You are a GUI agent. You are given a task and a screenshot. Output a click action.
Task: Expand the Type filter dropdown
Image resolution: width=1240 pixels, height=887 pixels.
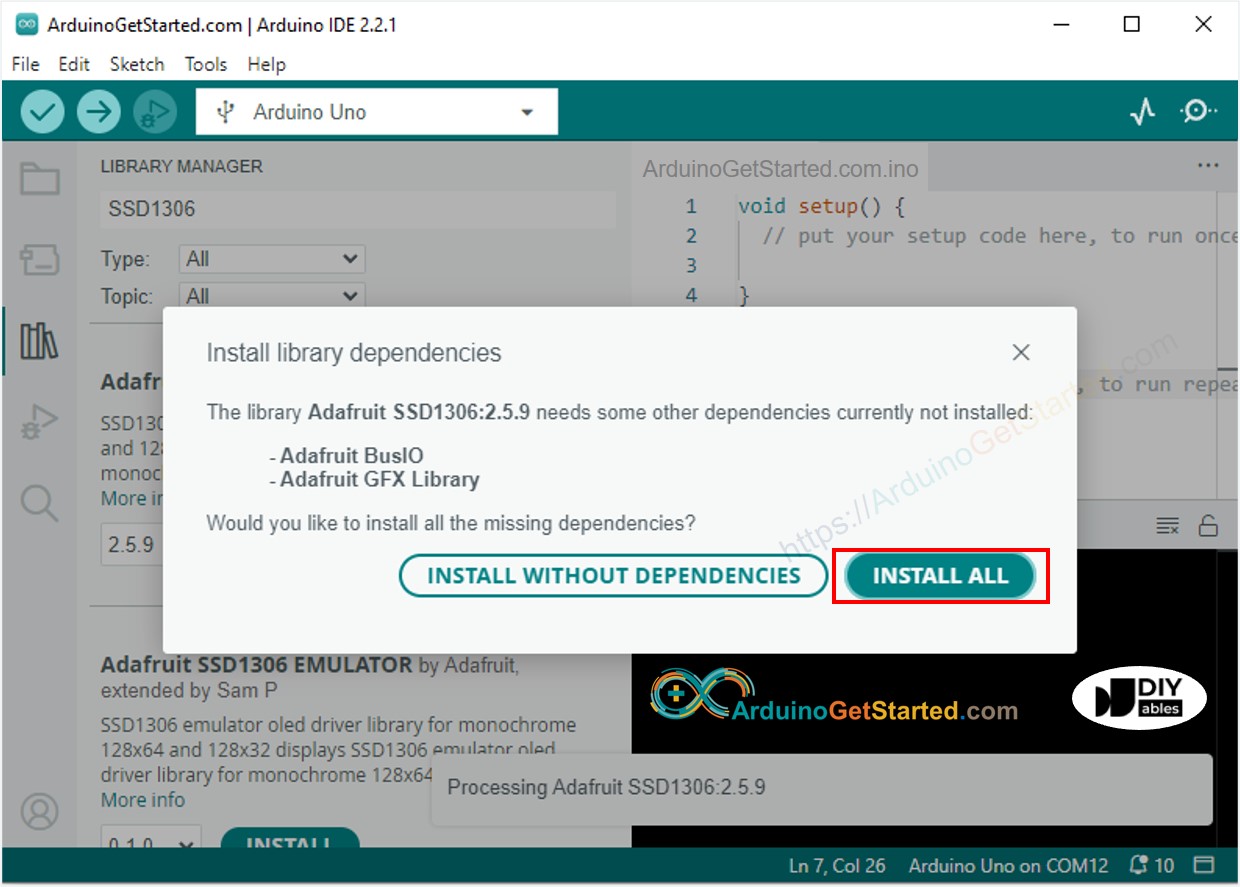click(270, 258)
